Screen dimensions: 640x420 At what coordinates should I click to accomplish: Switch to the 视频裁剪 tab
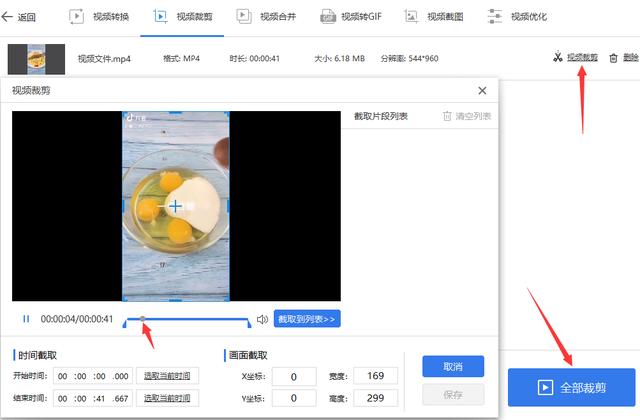coord(182,17)
